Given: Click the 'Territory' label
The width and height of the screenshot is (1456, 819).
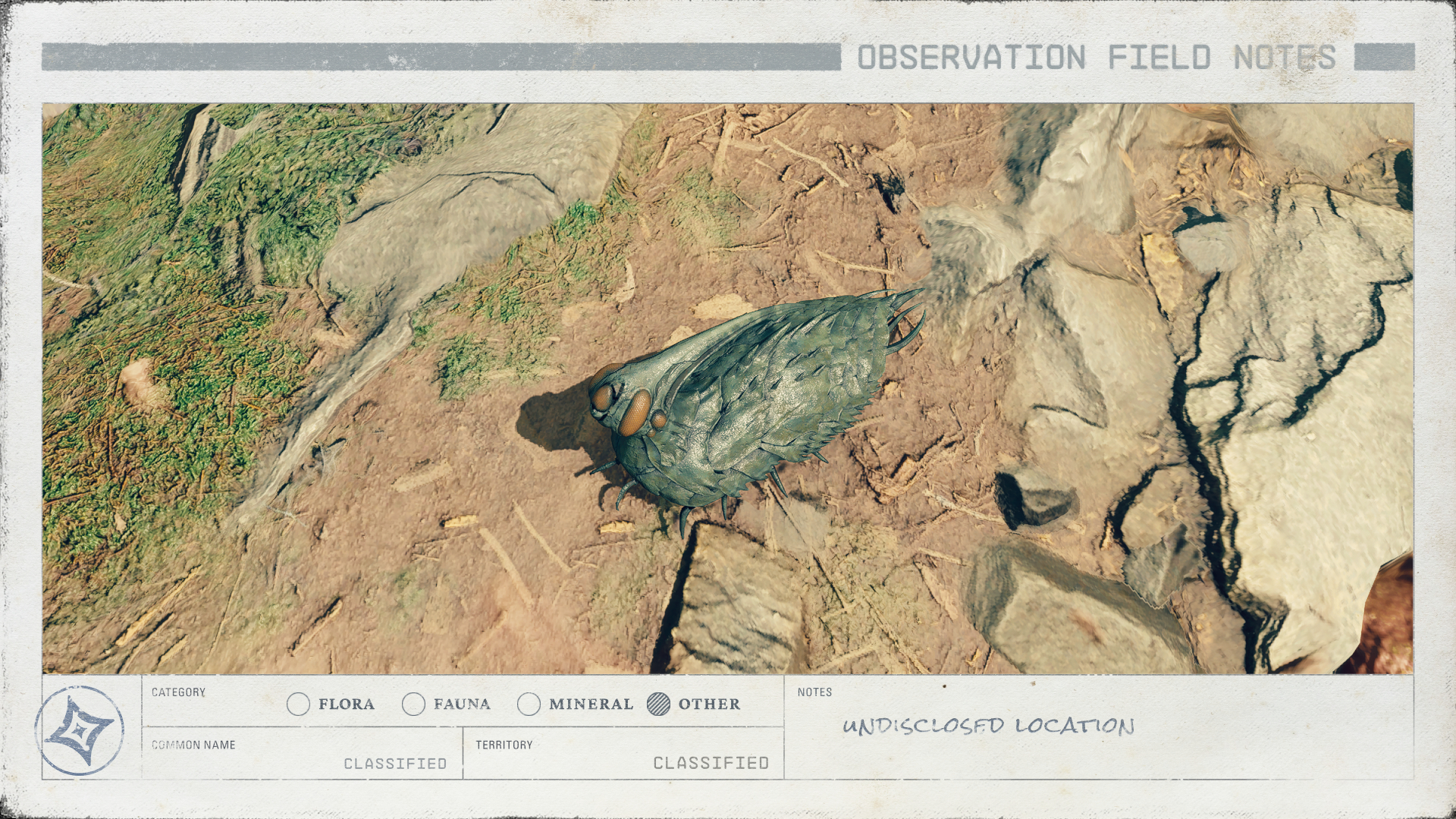Looking at the screenshot, I should point(504,745).
